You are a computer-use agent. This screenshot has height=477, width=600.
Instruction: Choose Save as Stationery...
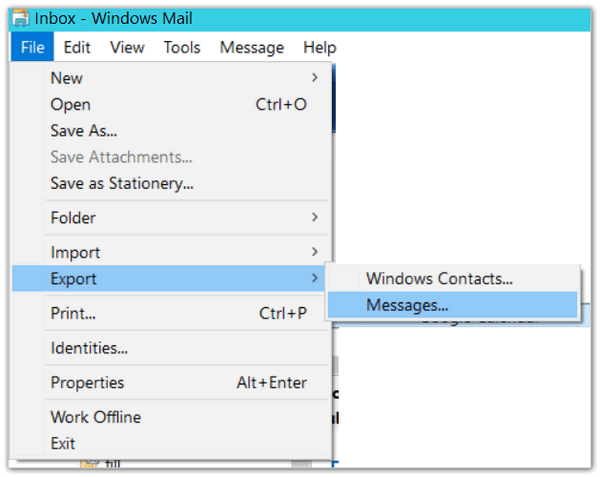171,184
